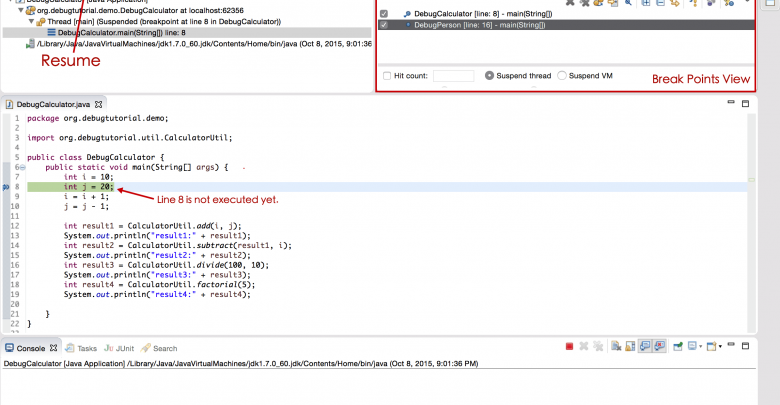Collapse the org.debugtutorial.demo.DebugCalculator tree node
Screen dimensions: 780x405
pyautogui.click(x=21, y=10)
